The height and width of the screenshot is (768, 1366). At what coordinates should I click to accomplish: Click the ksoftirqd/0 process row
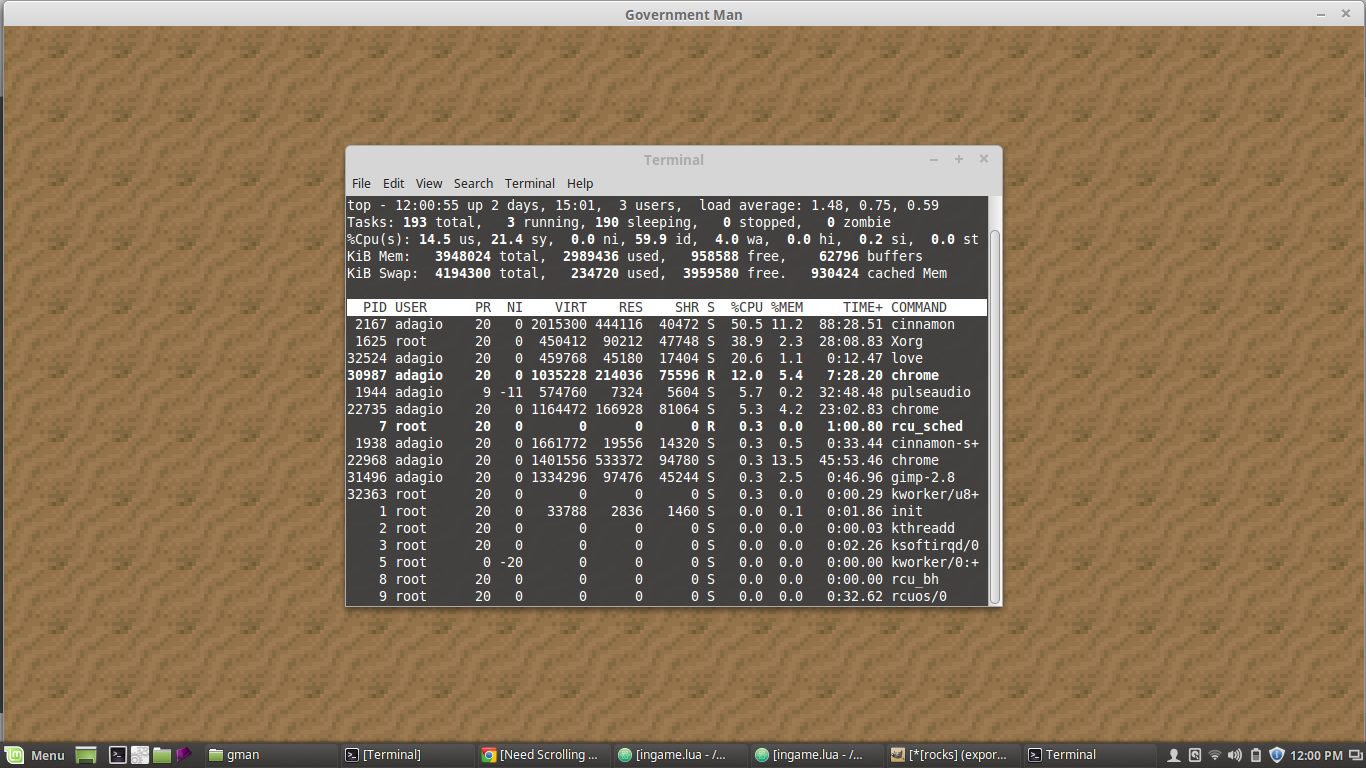coord(667,545)
